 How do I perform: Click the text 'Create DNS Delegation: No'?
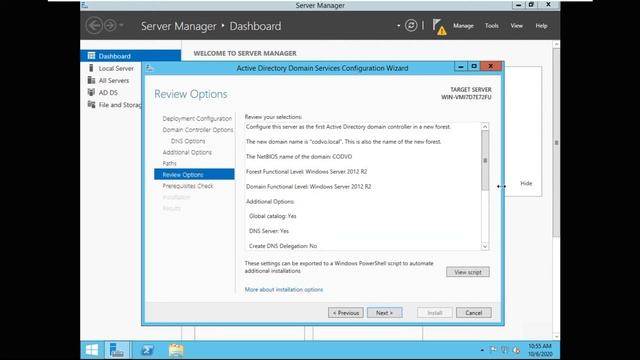click(x=283, y=246)
